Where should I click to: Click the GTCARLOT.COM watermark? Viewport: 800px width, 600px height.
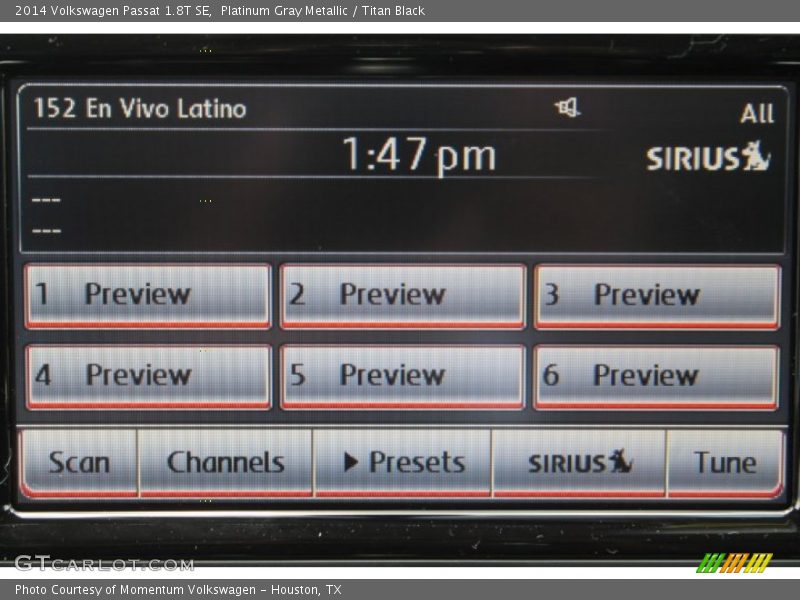[104, 564]
